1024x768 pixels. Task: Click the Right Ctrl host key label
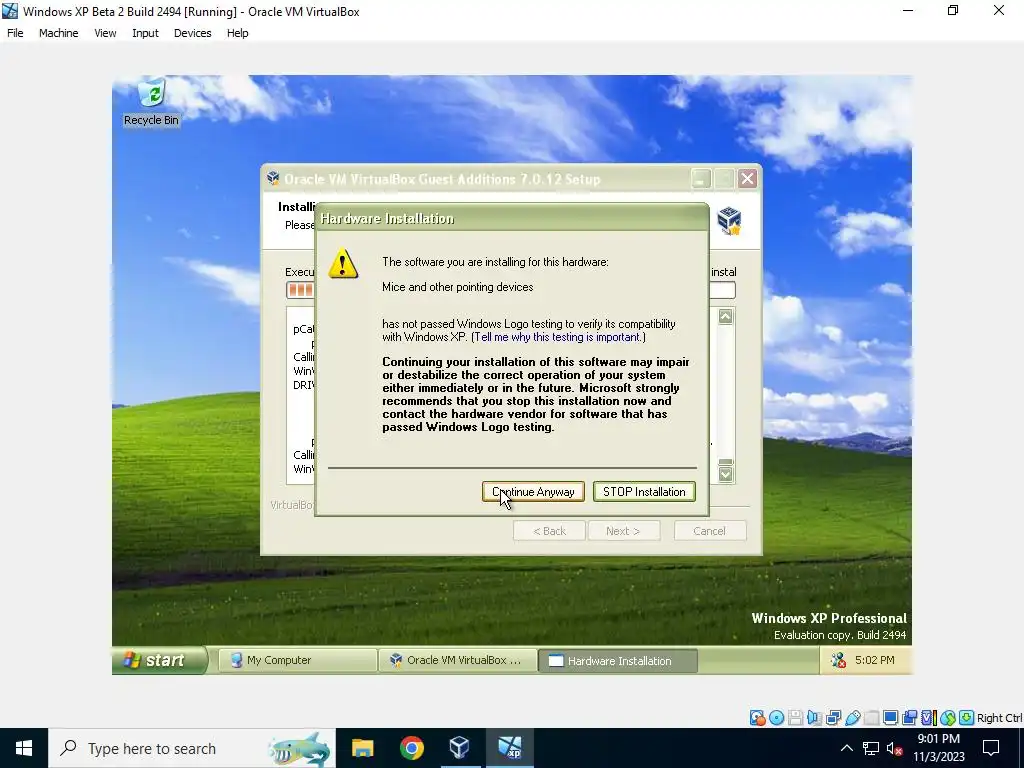[999, 718]
